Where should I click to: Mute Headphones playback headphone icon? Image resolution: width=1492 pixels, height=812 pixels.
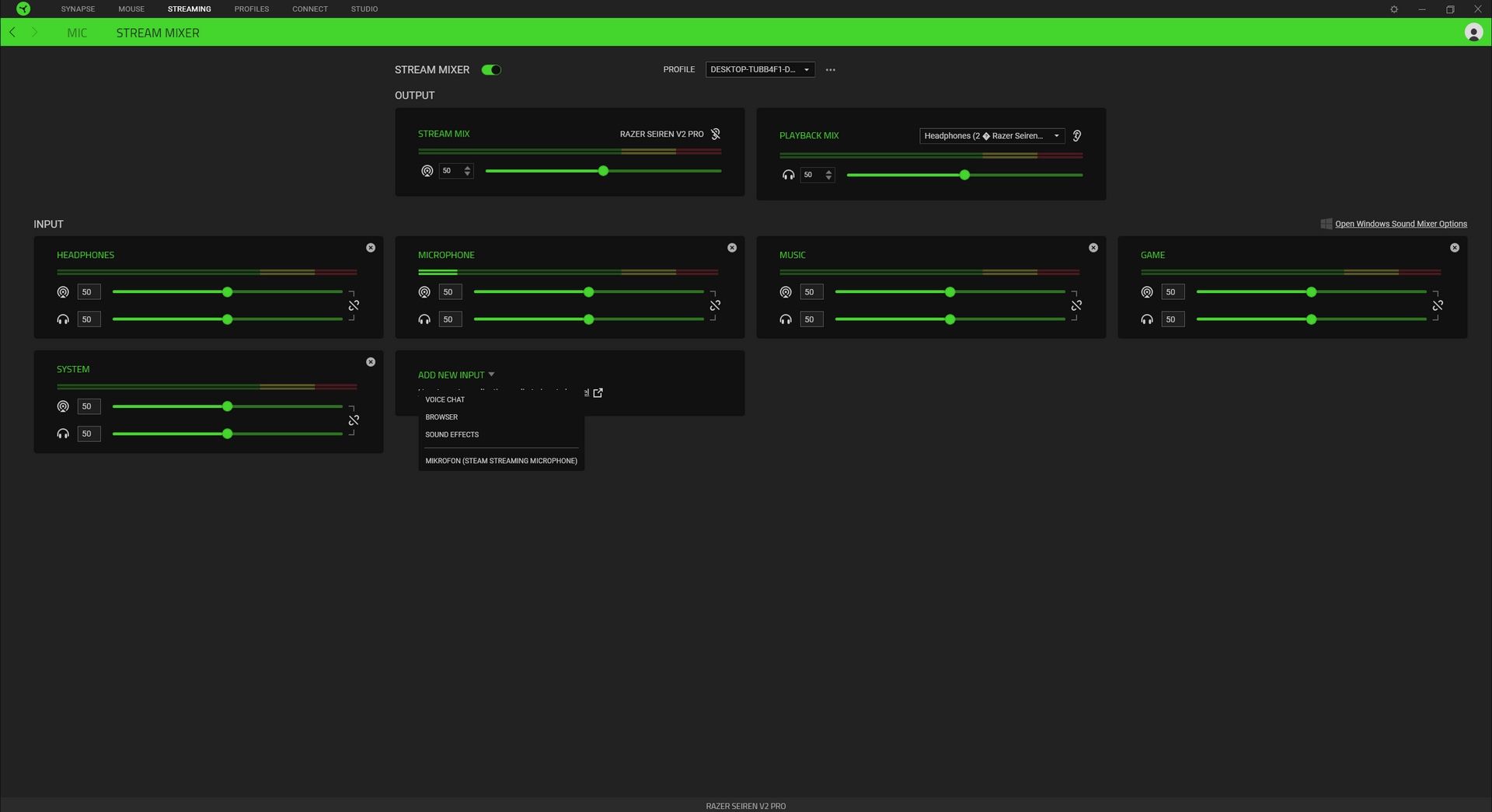(63, 319)
